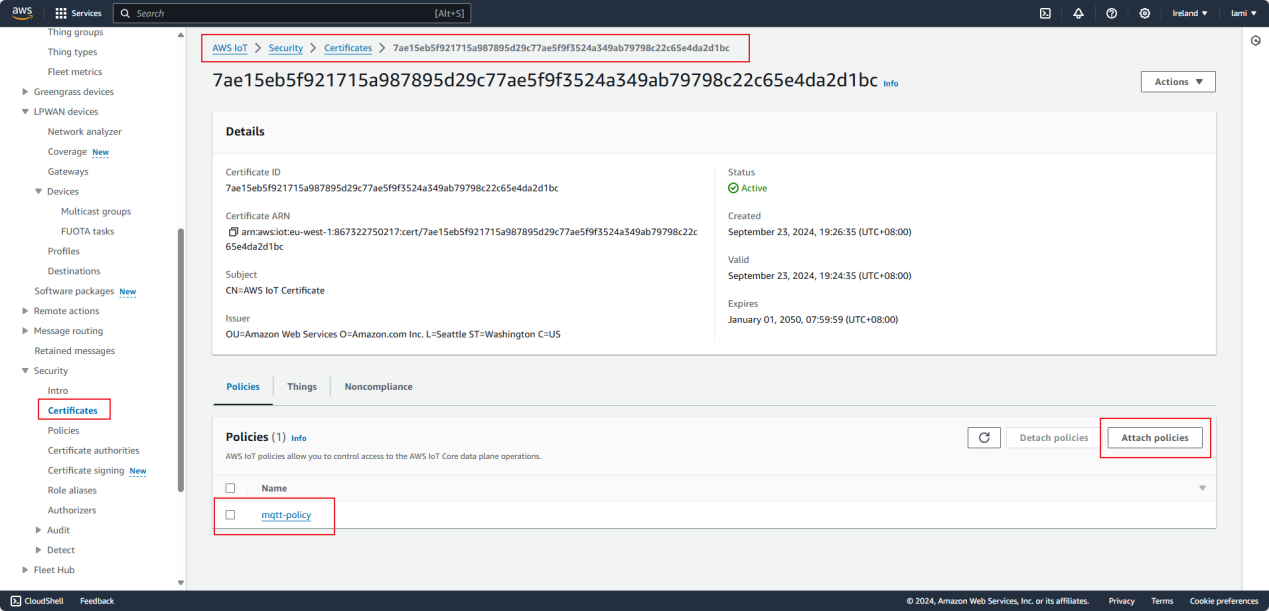The height and width of the screenshot is (611, 1269).
Task: Open Fleet metrics in sidebar
Action: tap(75, 72)
